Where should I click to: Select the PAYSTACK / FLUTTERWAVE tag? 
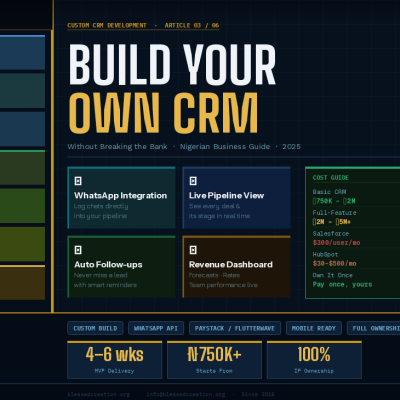click(235, 328)
